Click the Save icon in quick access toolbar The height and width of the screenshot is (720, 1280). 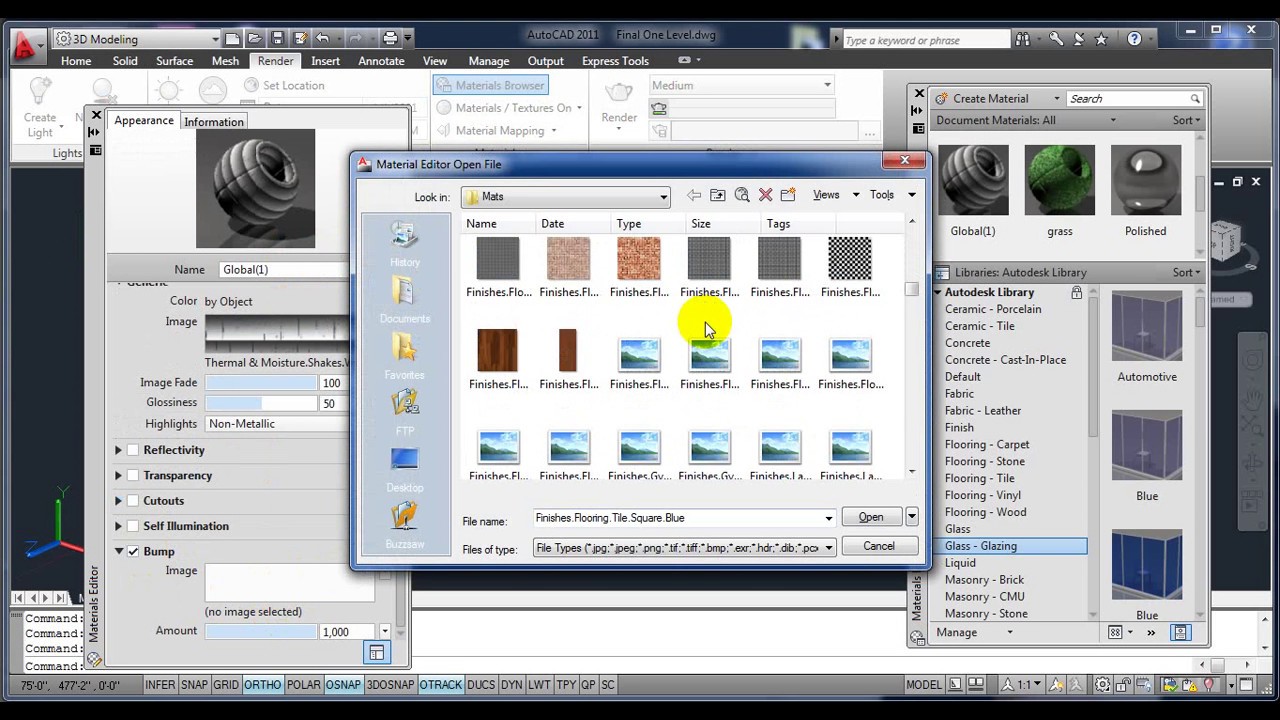coord(277,39)
